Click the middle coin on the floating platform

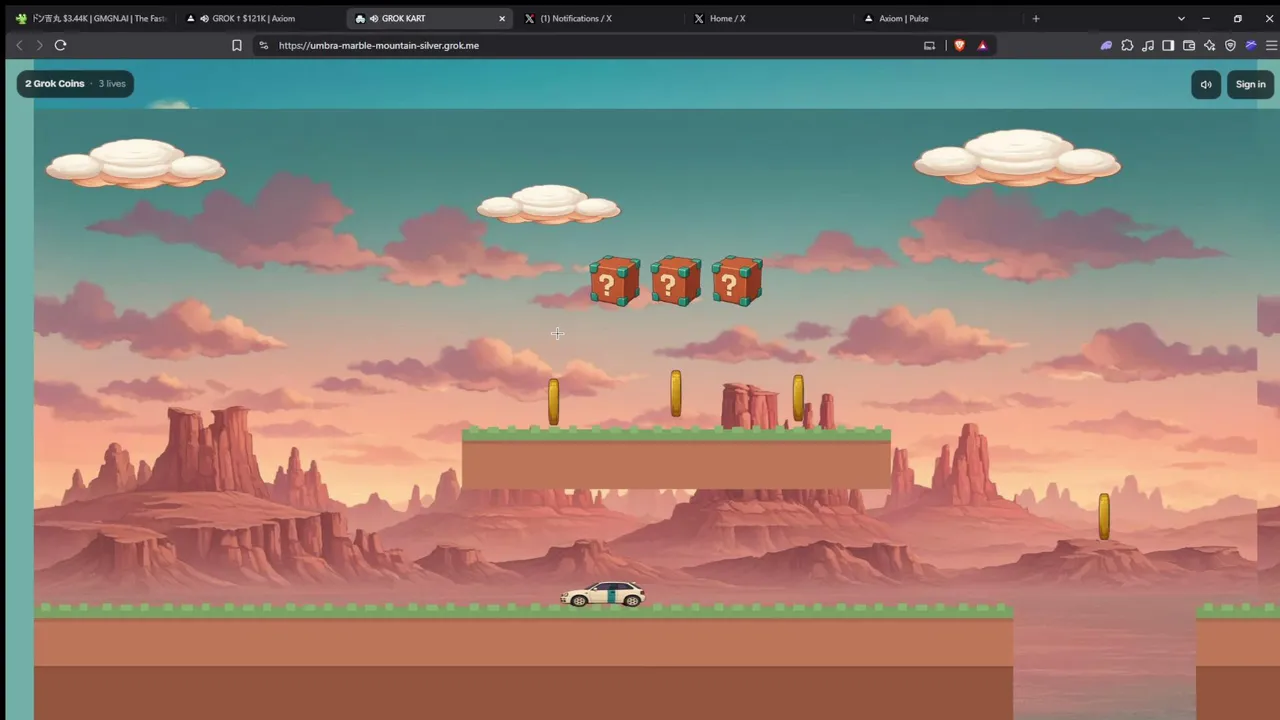tap(676, 394)
